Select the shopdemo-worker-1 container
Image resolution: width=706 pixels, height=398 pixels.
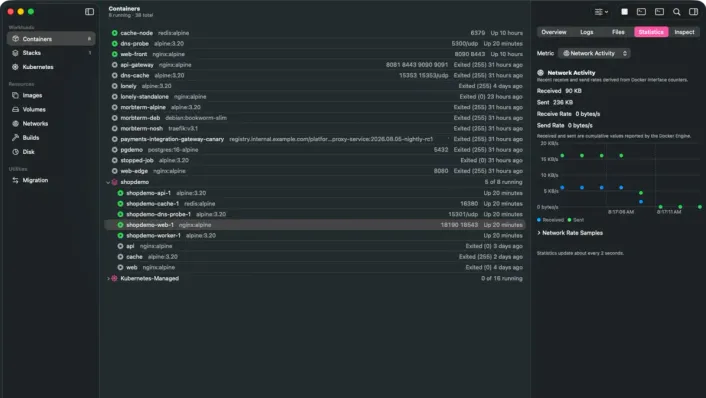tap(315, 235)
